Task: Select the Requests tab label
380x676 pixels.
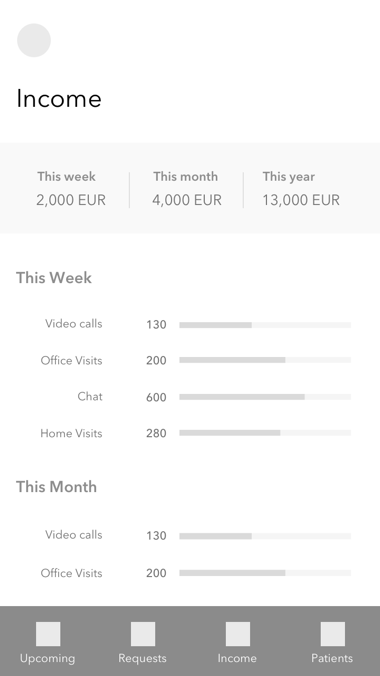Action: pos(142,658)
